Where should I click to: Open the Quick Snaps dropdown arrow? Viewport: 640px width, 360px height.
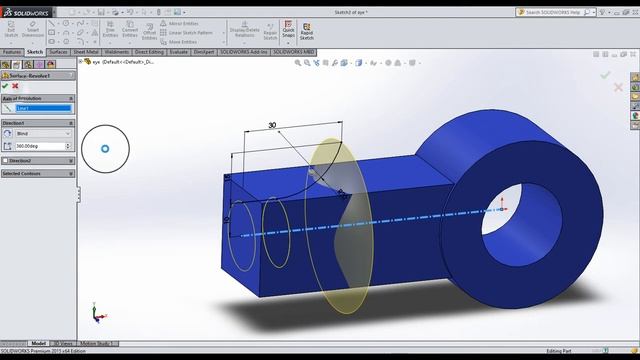[x=288, y=43]
